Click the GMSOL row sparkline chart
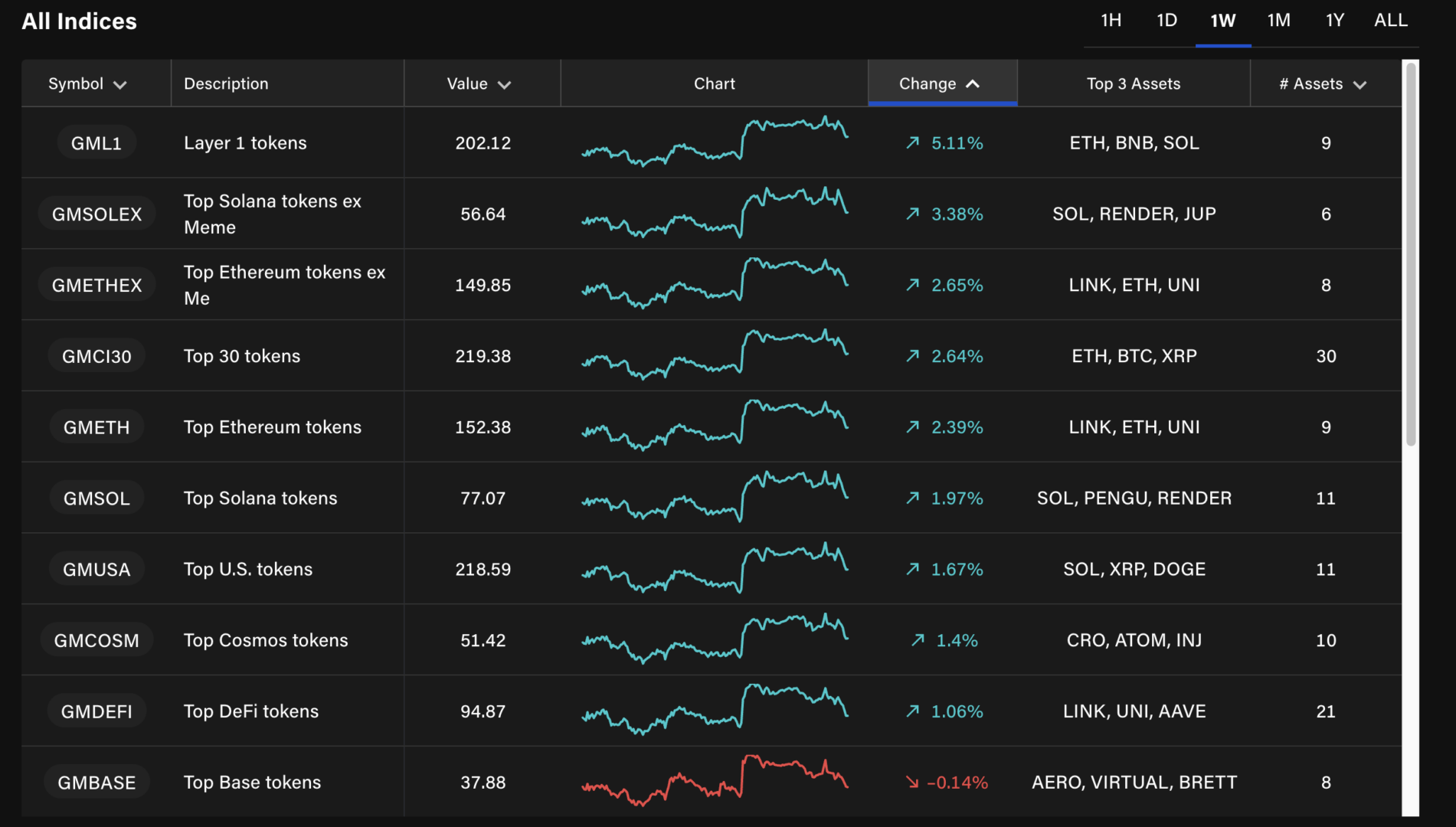The height and width of the screenshot is (827, 1456). click(x=715, y=497)
